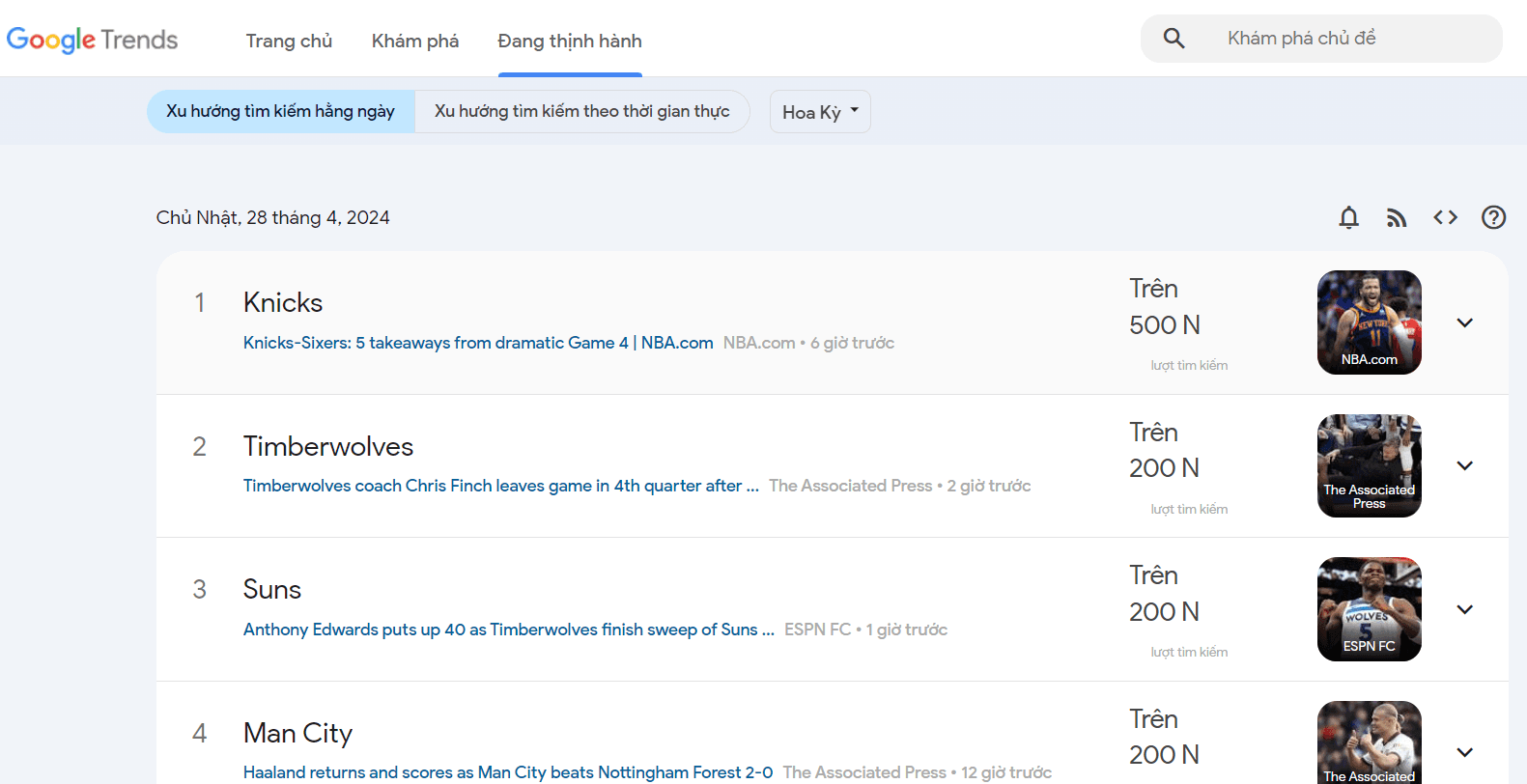Open Anthony Edwards puts up 40 article
1527x784 pixels.
pos(509,630)
